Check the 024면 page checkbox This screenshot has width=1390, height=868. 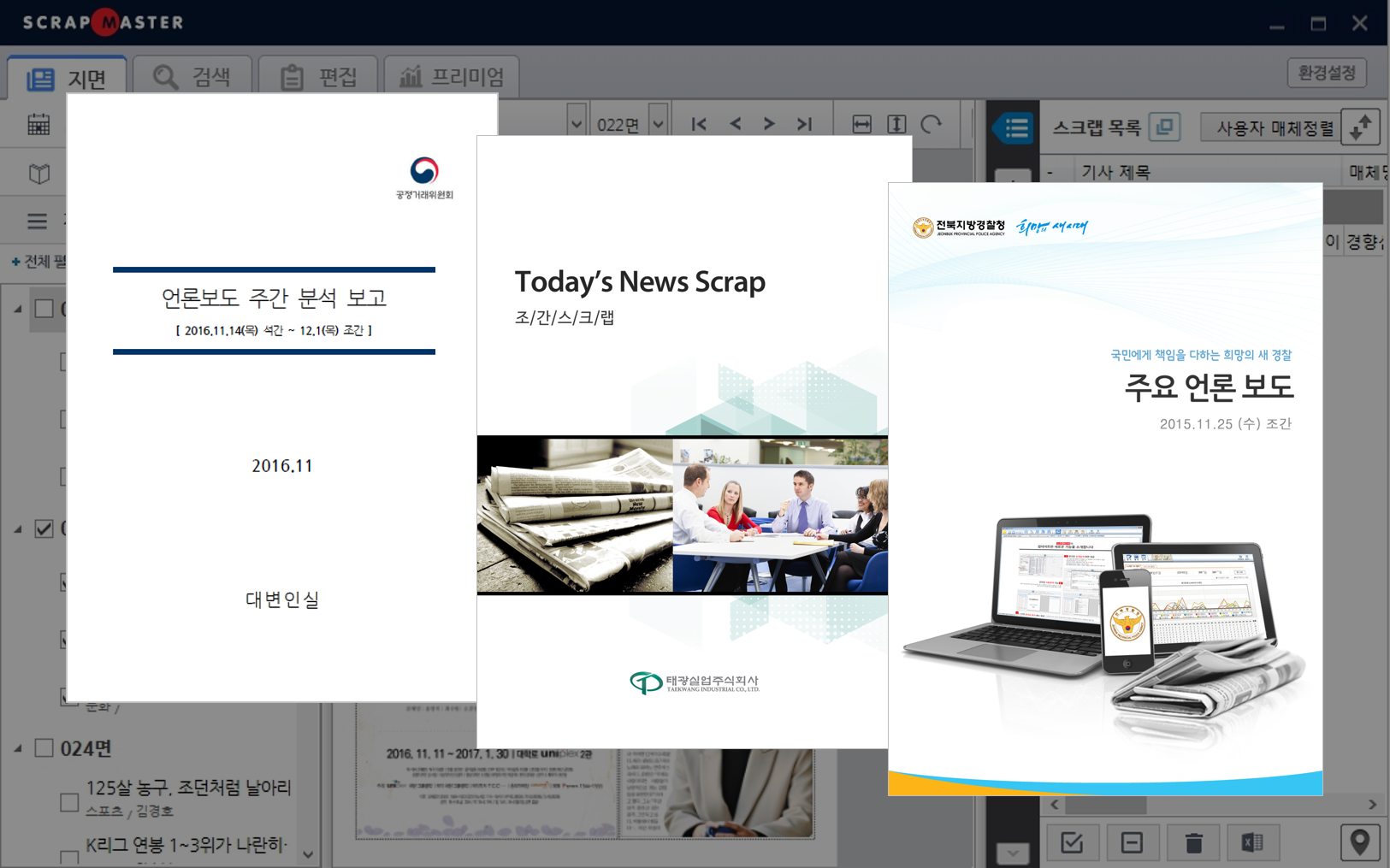tap(44, 748)
